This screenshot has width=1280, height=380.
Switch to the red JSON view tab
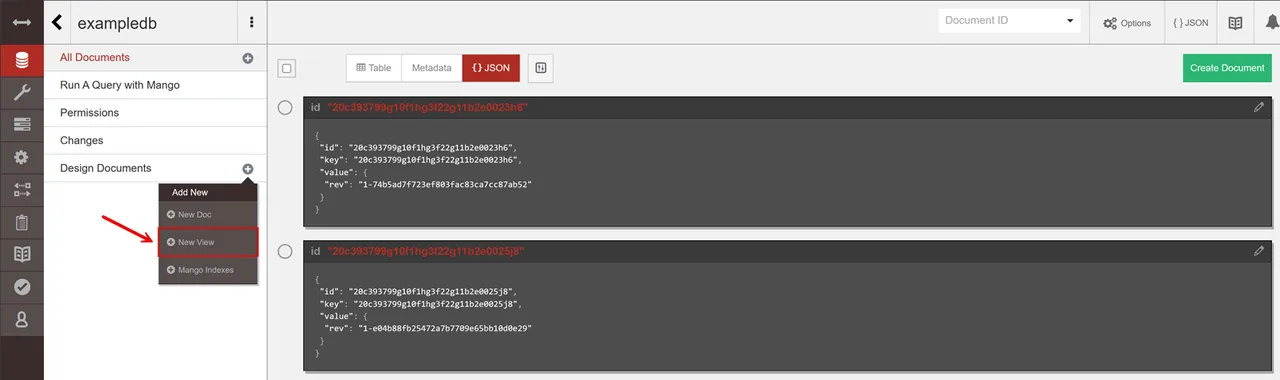491,68
